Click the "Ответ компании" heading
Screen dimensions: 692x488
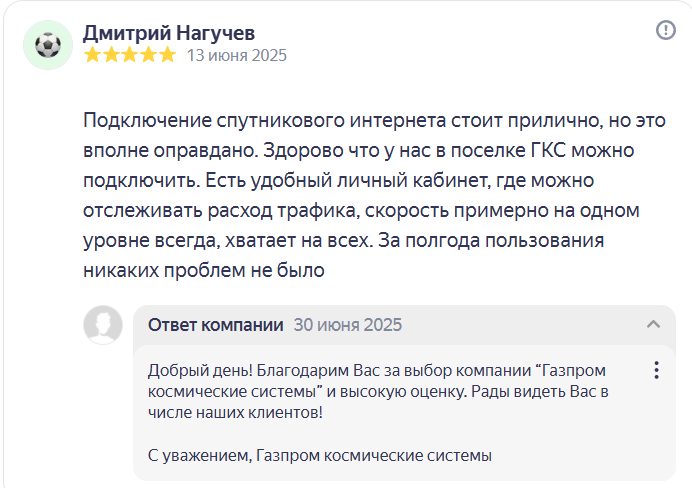pos(215,325)
